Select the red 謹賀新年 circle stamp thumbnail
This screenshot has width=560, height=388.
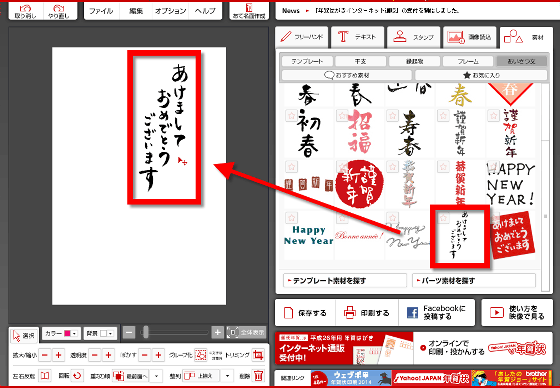(359, 184)
